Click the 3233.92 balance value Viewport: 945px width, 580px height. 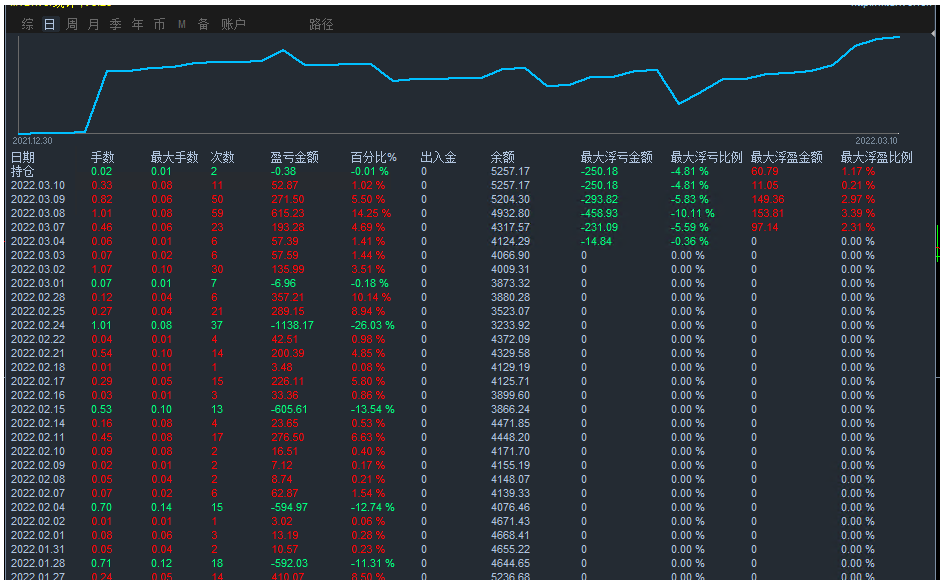pos(510,325)
